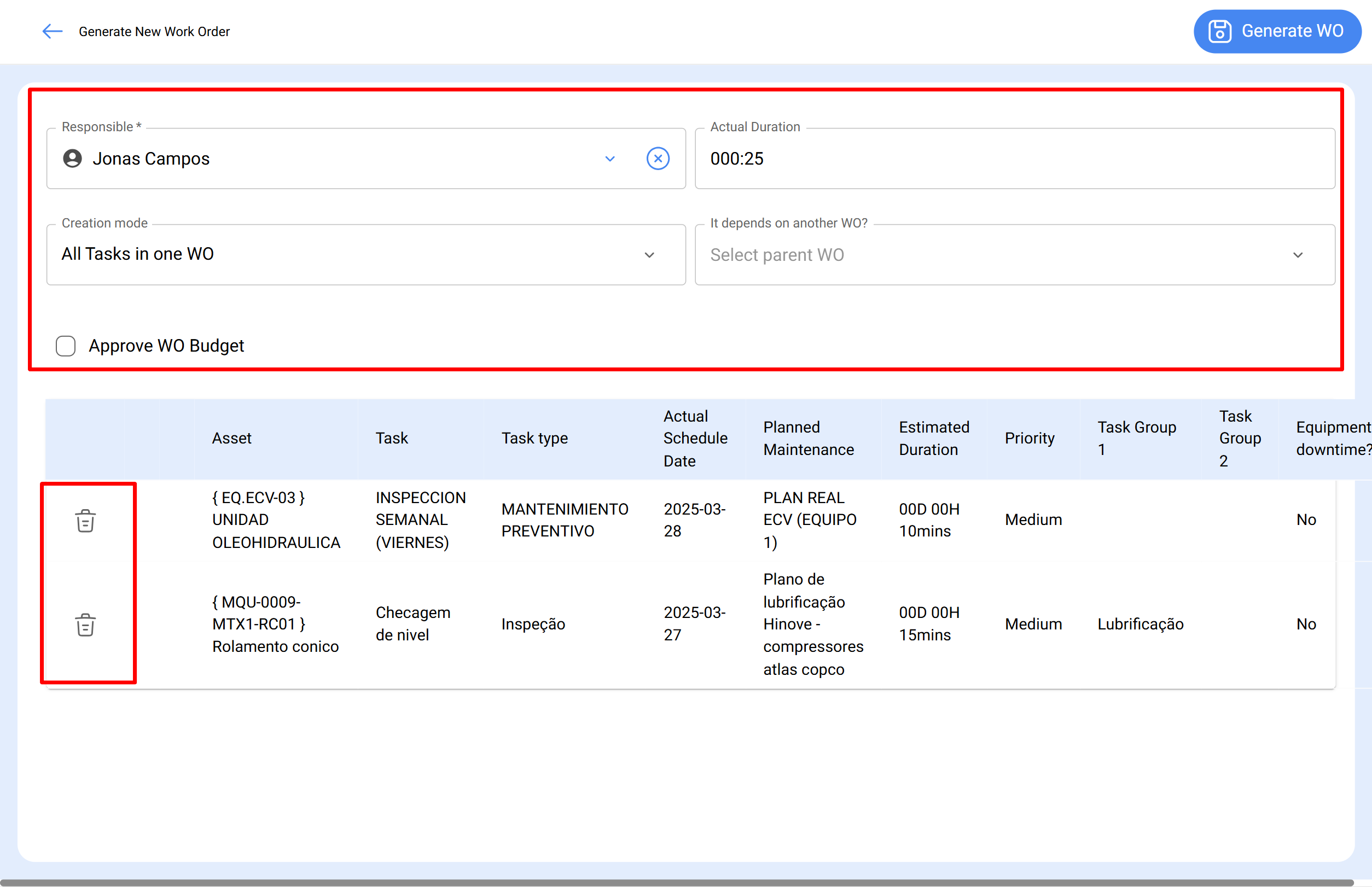Open the Responsible dropdown chevron
Image resolution: width=1372 pixels, height=887 pixels.
(609, 159)
